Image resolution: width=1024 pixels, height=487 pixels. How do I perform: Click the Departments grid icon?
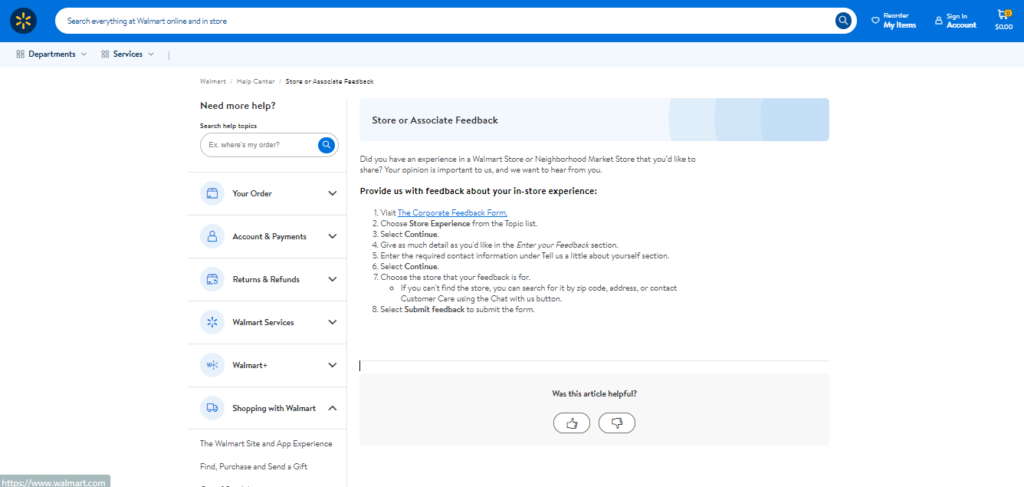(20, 54)
